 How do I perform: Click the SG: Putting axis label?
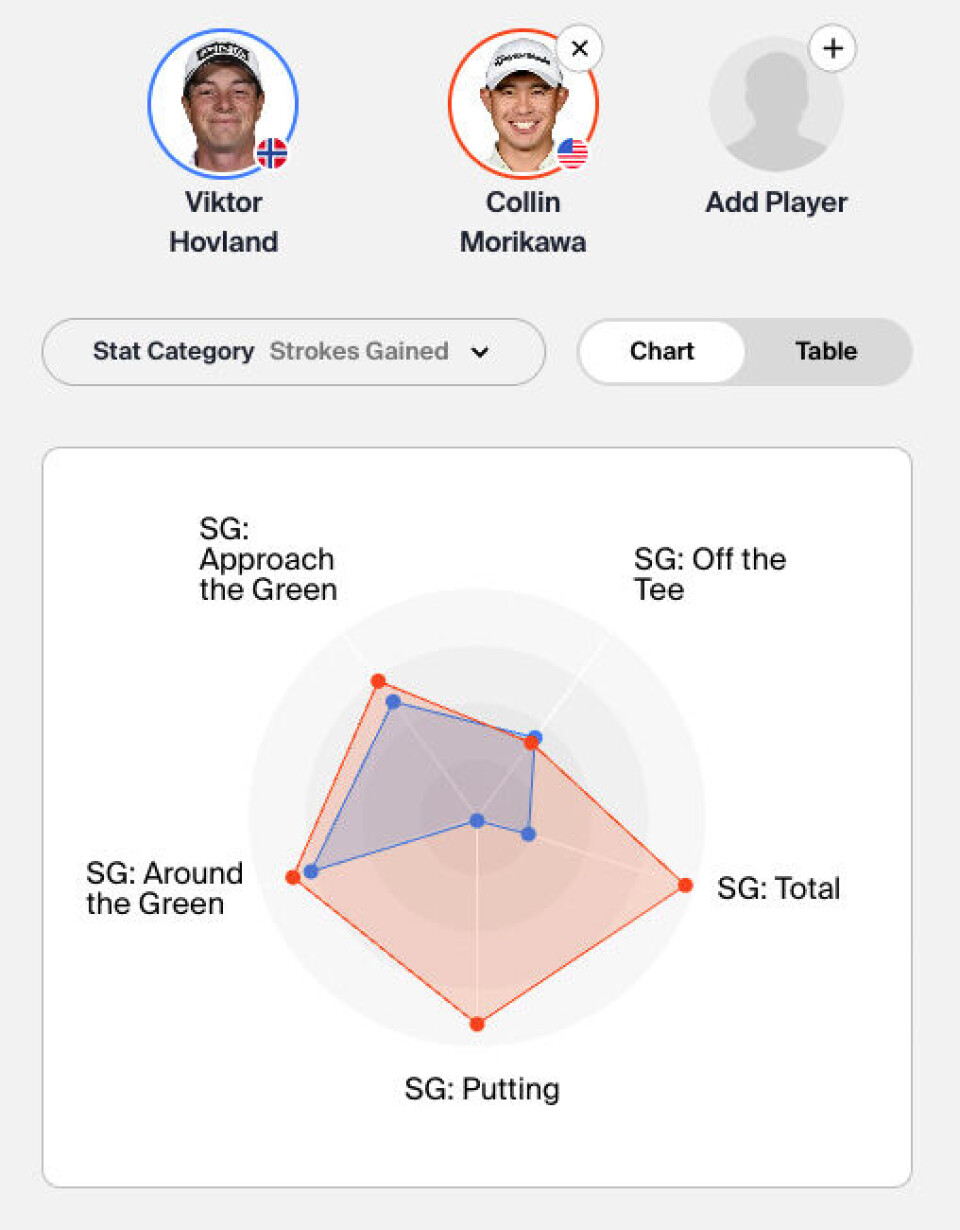tap(482, 1088)
